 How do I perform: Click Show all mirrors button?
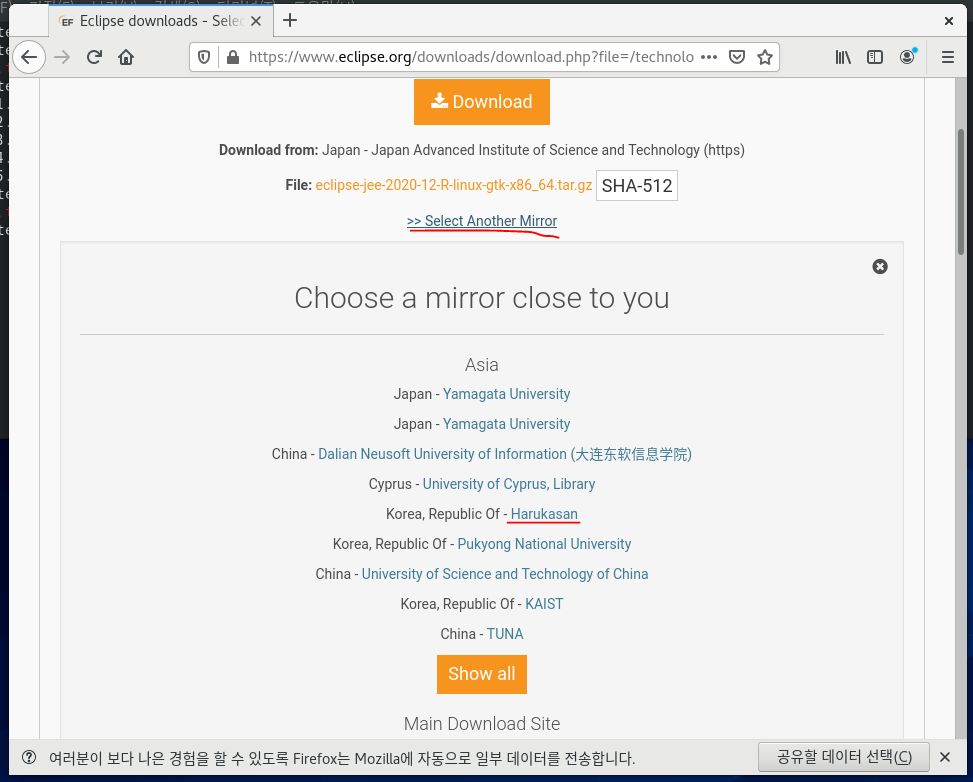[x=482, y=674]
